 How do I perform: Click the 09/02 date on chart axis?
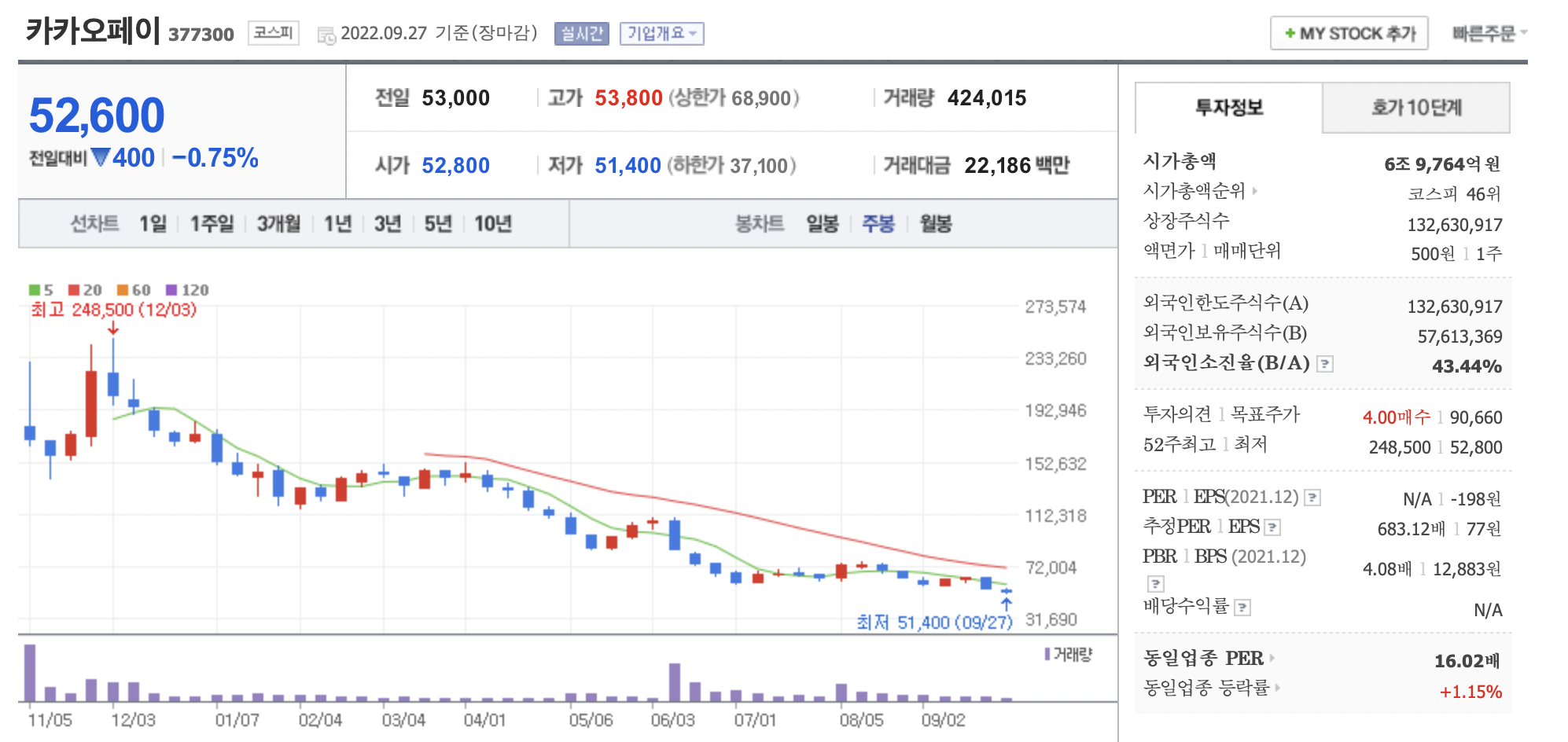944,720
